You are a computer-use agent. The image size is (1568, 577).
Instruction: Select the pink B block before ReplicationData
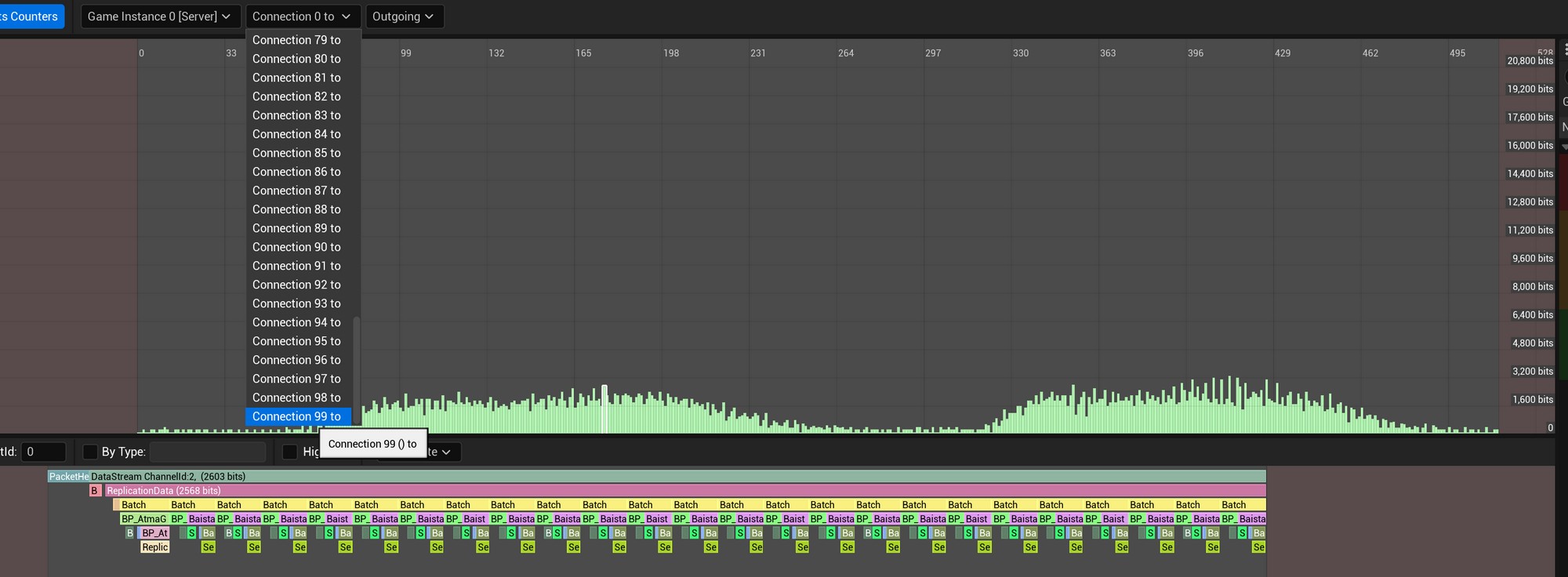tap(94, 491)
